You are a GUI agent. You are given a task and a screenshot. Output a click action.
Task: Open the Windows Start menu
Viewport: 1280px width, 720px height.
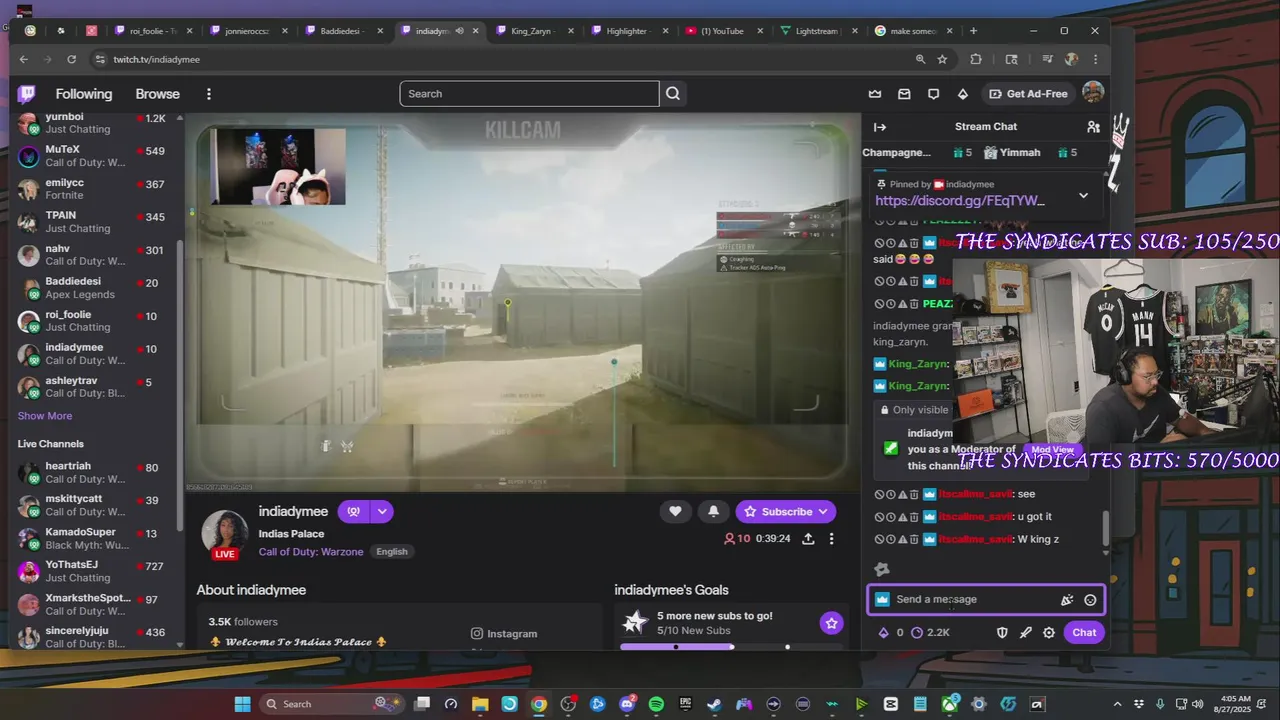(x=242, y=704)
